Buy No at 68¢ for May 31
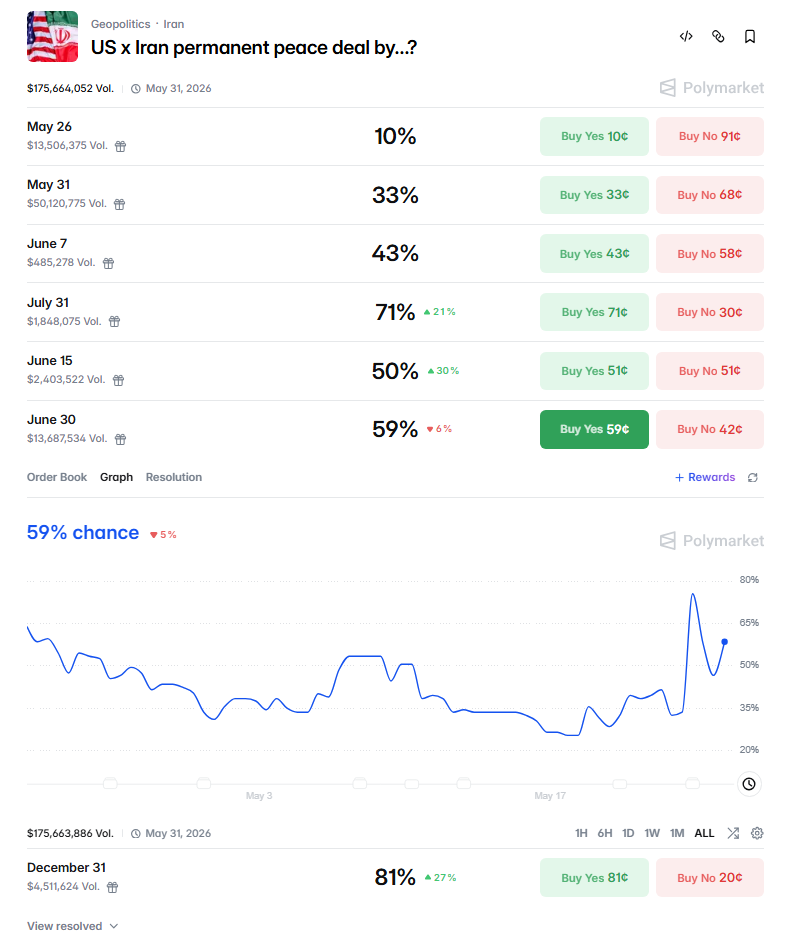Screen dimensions: 789x933 pos(709,195)
